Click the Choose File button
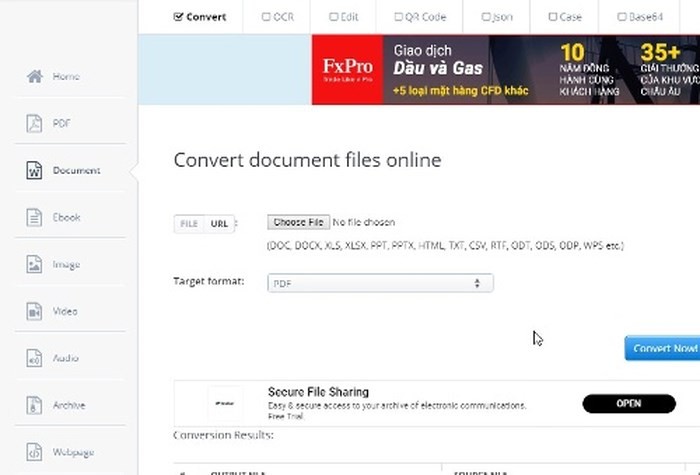700x475 pixels. 298,222
